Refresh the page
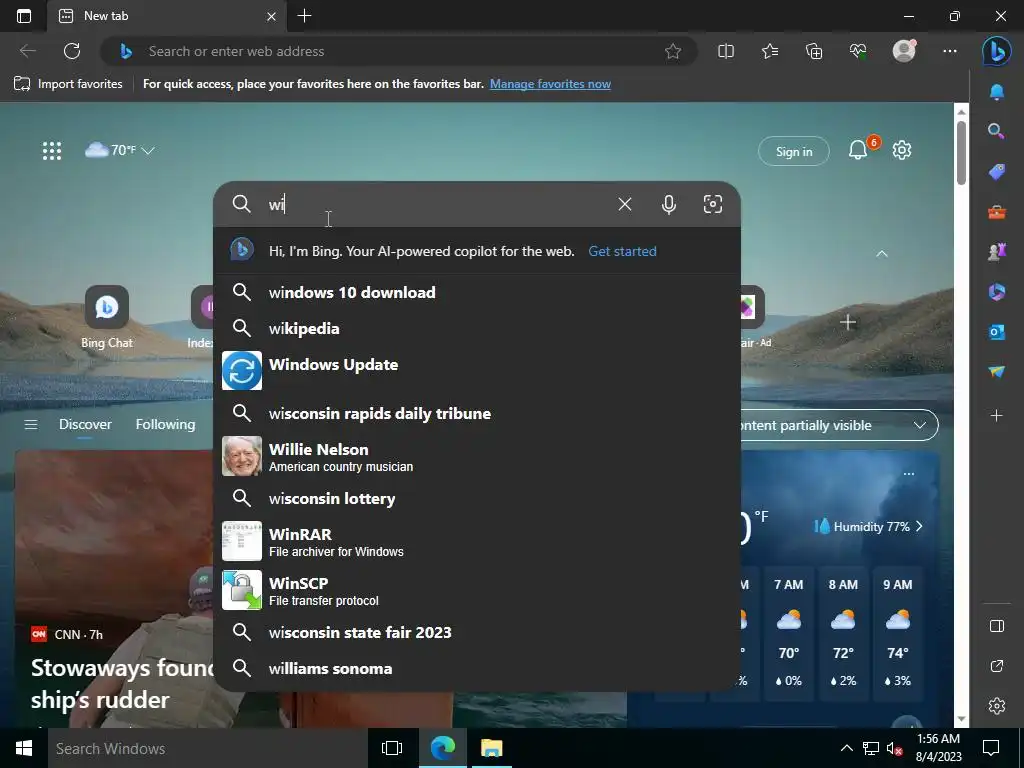The height and width of the screenshot is (768, 1024). tap(72, 51)
